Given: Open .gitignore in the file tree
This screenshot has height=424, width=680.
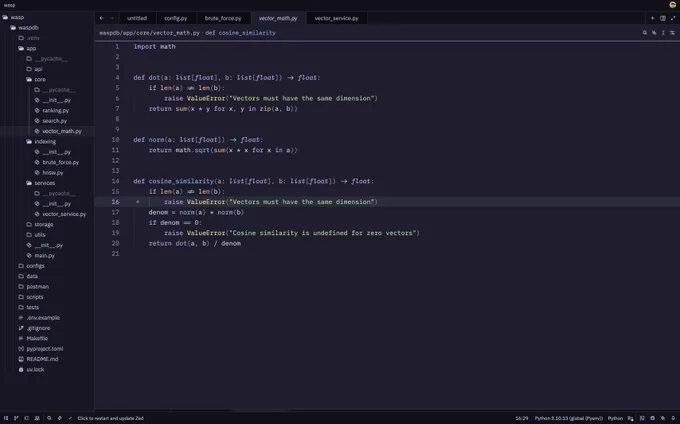Looking at the screenshot, I should 38,328.
